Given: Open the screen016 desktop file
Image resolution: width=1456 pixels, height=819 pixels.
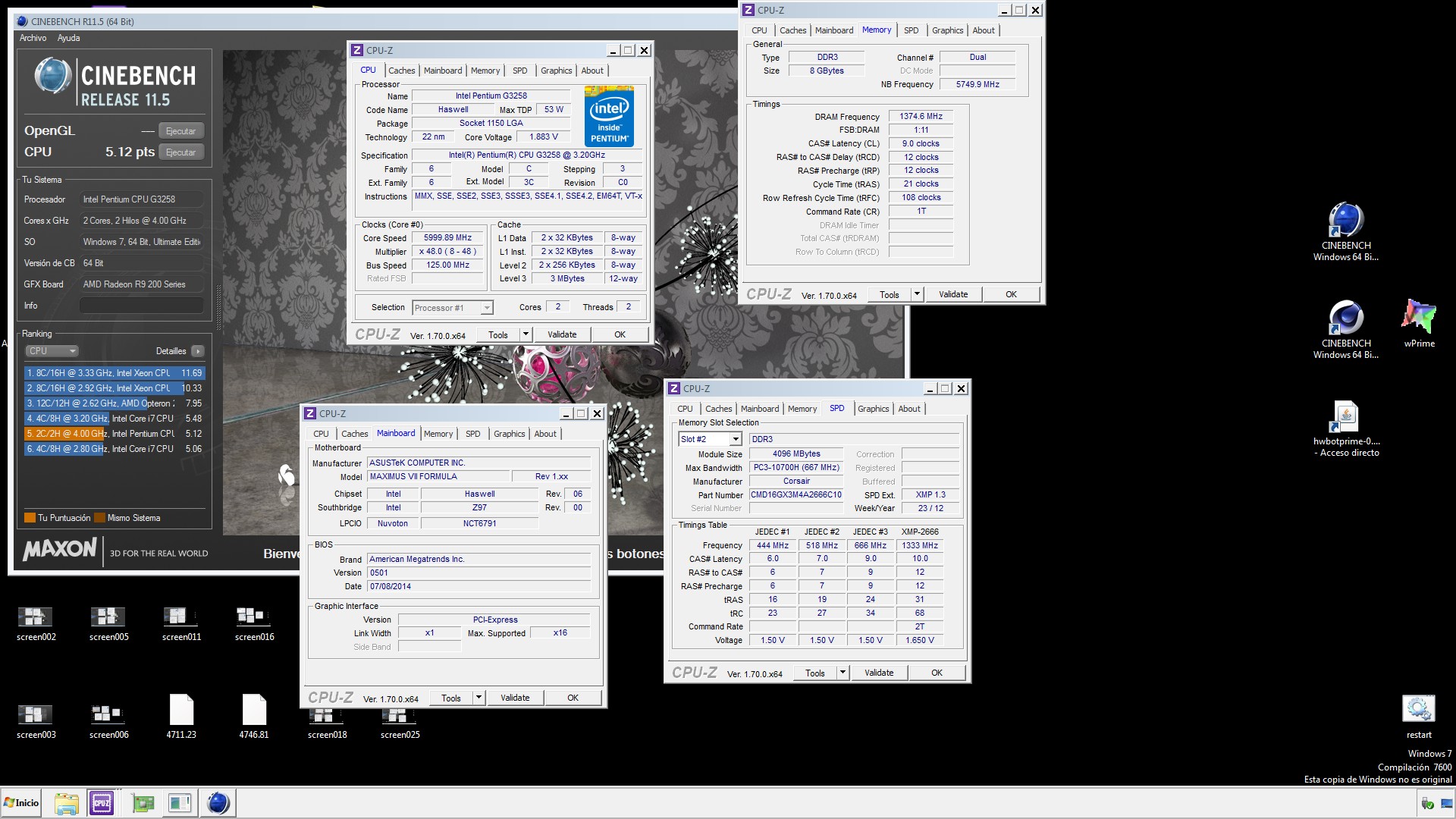Looking at the screenshot, I should click(254, 624).
